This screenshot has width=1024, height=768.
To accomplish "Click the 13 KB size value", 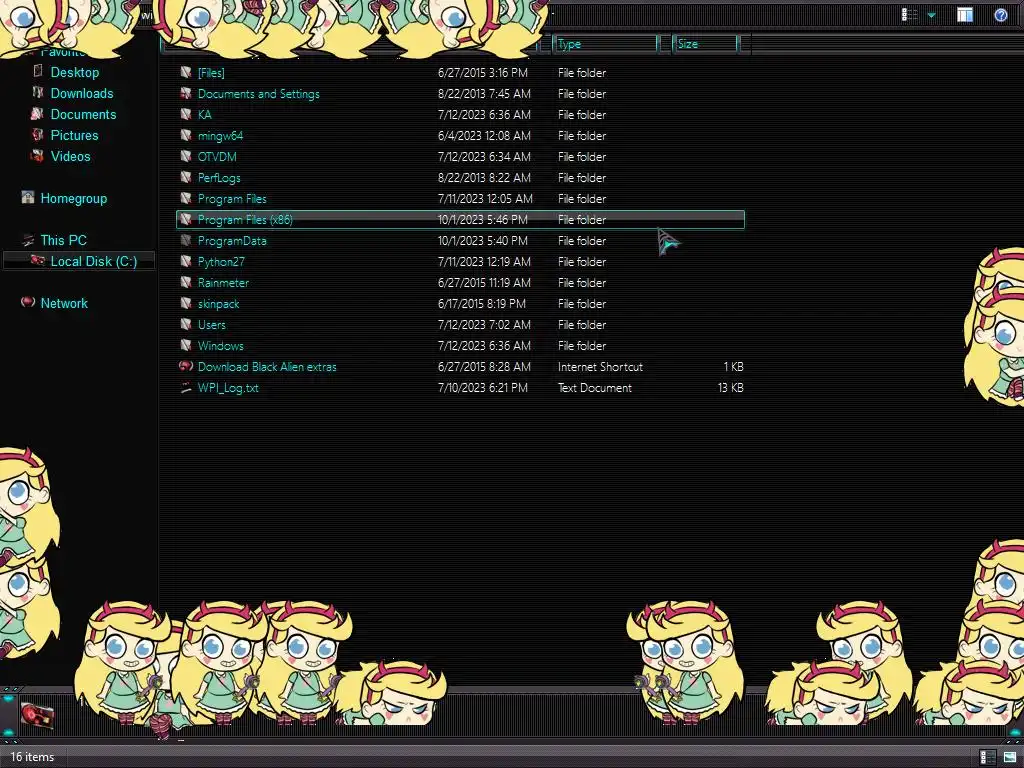I will click(x=730, y=388).
